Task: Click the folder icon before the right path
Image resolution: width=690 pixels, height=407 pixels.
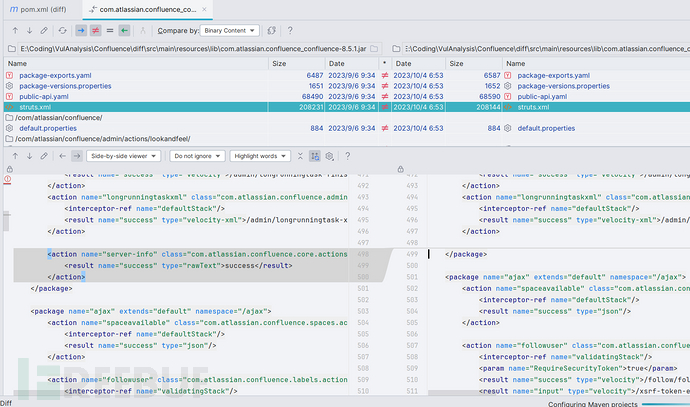Action: coord(396,49)
